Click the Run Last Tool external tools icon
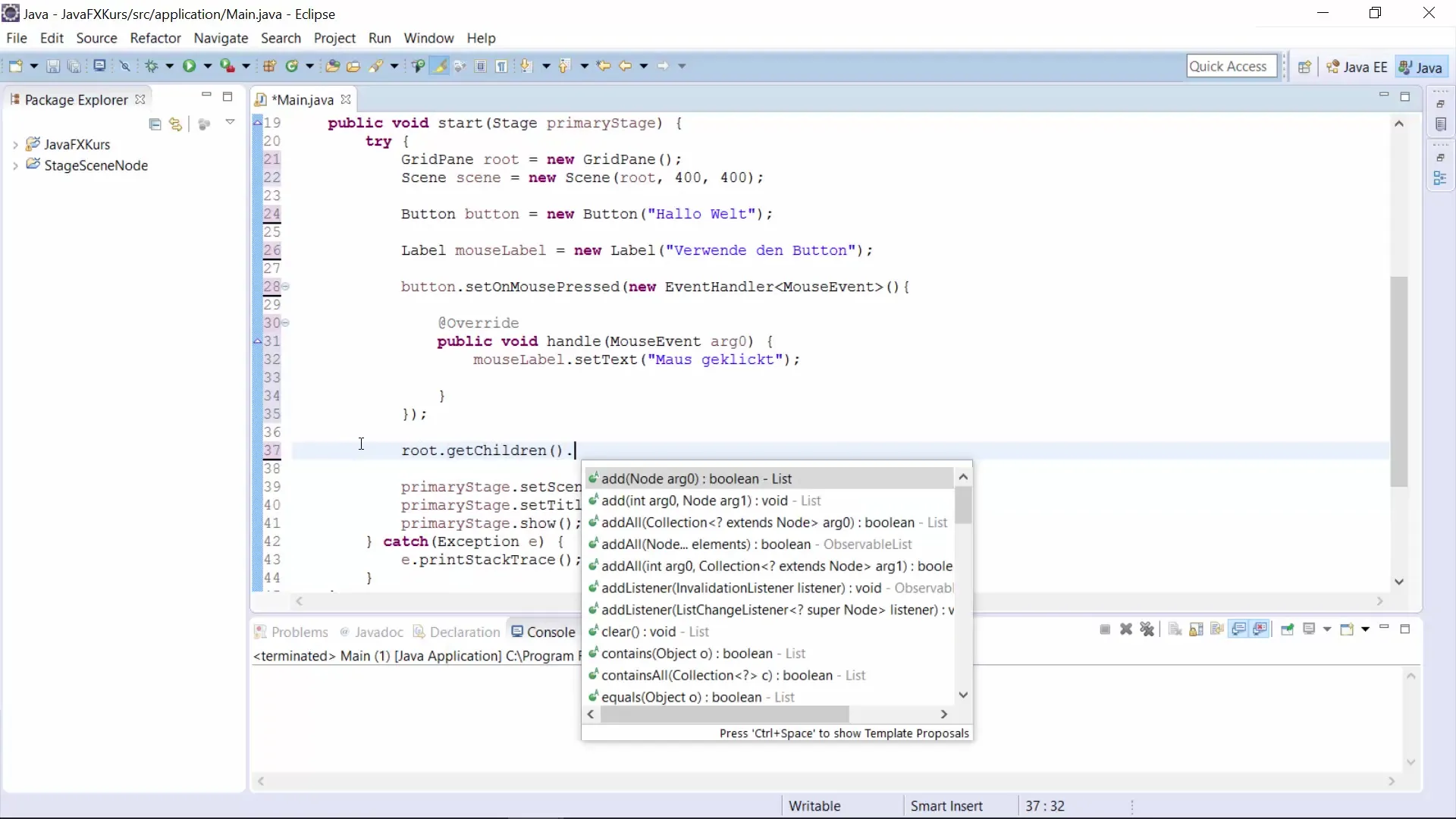1456x819 pixels. click(227, 66)
